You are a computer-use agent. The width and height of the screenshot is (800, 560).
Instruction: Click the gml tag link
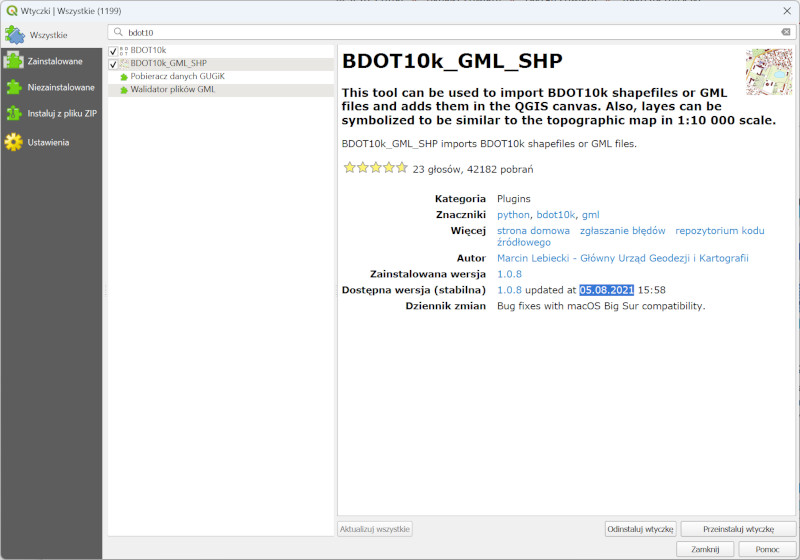(x=591, y=215)
